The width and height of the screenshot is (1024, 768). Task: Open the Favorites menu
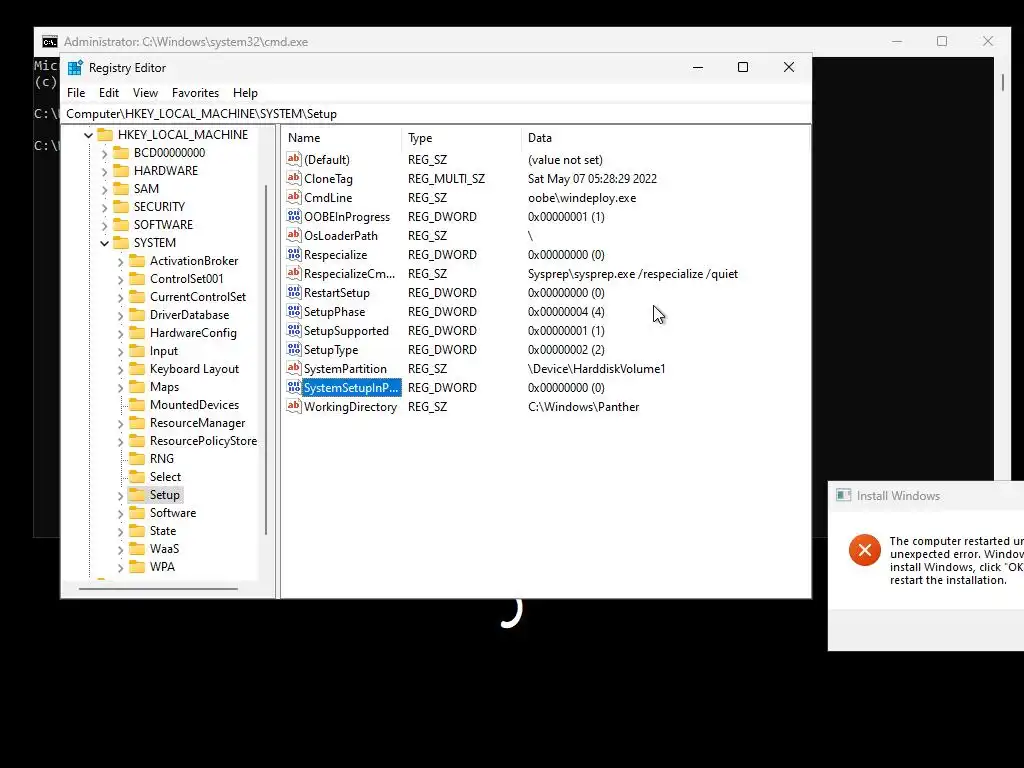click(195, 93)
